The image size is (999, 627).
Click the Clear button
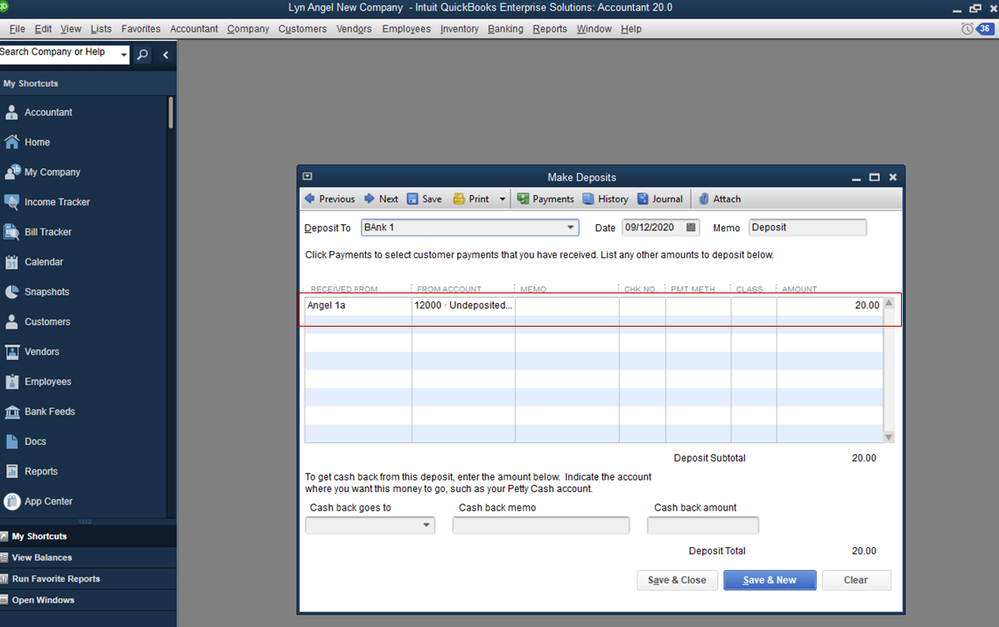(856, 580)
